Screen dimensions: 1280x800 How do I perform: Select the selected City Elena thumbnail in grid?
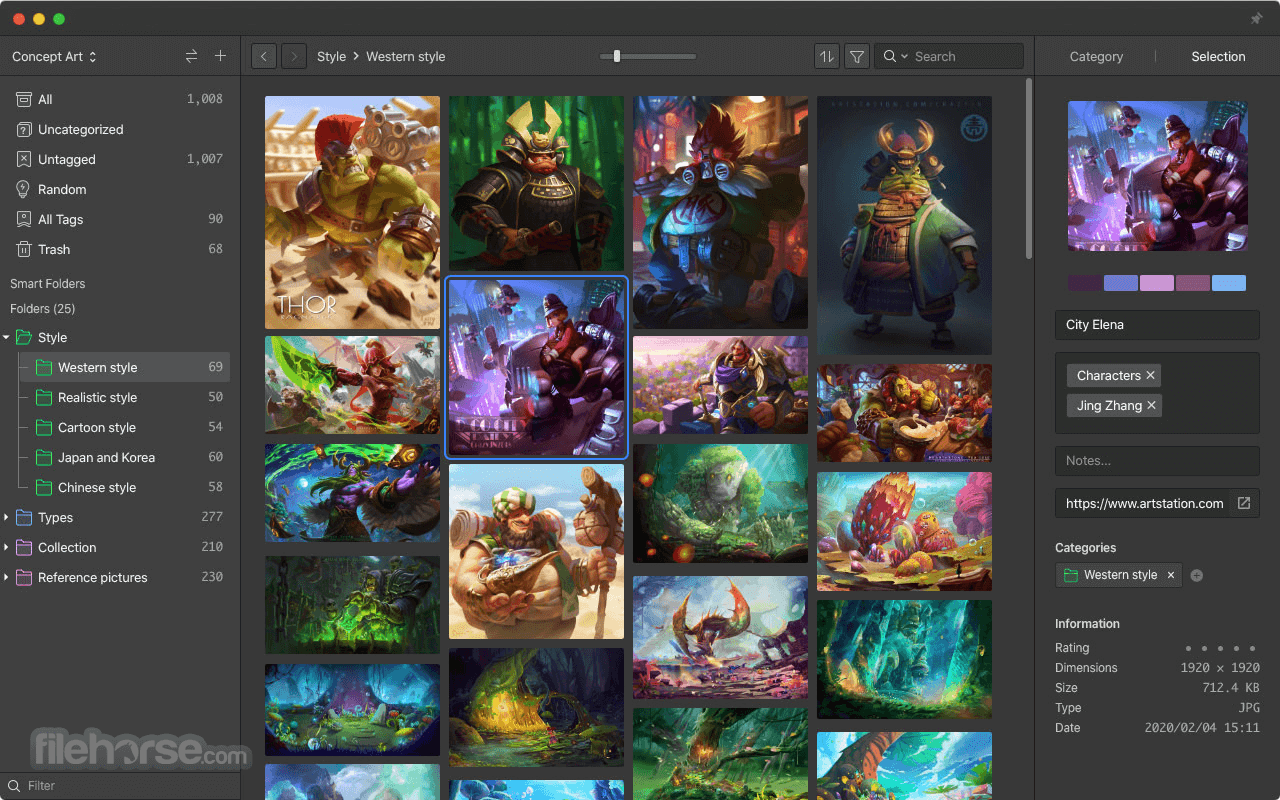coord(536,368)
